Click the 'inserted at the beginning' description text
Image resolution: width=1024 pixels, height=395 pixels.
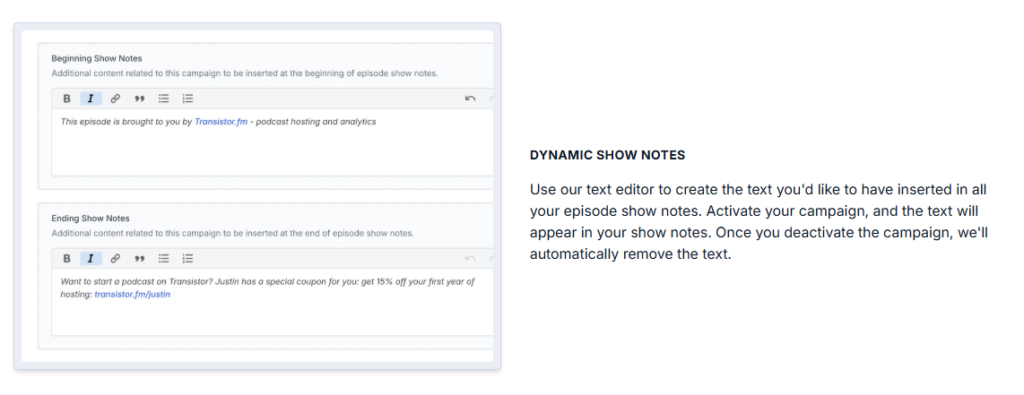[x=245, y=73]
